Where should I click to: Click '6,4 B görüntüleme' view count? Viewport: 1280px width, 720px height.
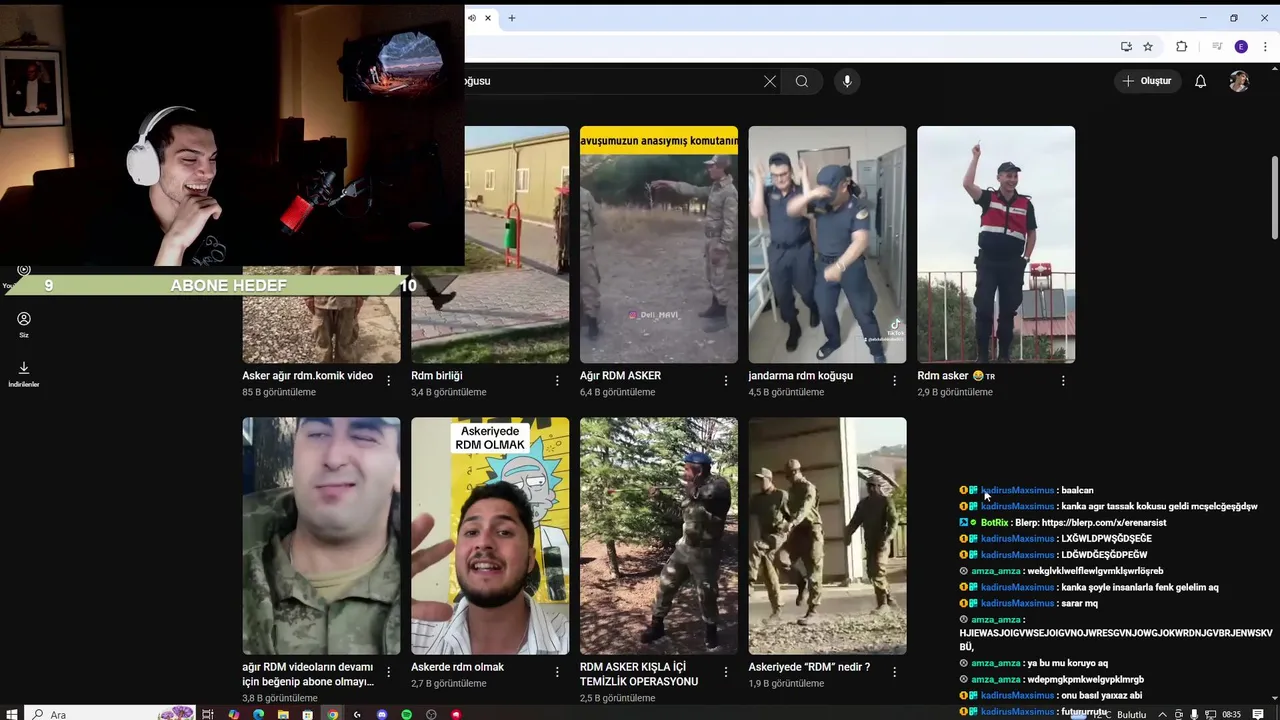point(617,392)
